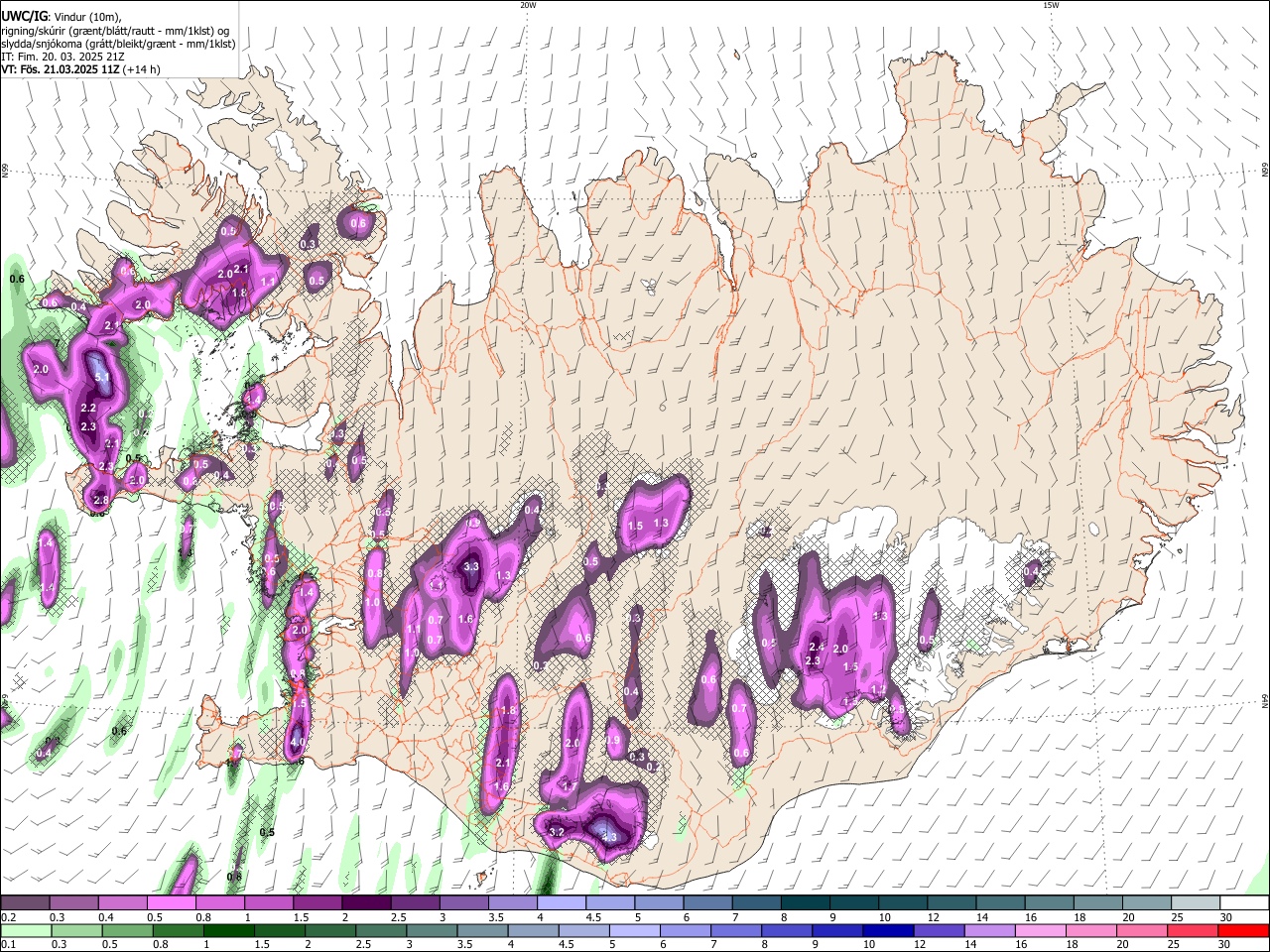Click the 2.4 precipitation value on the map
Viewport: 1270px width, 952px height.
pos(817,648)
